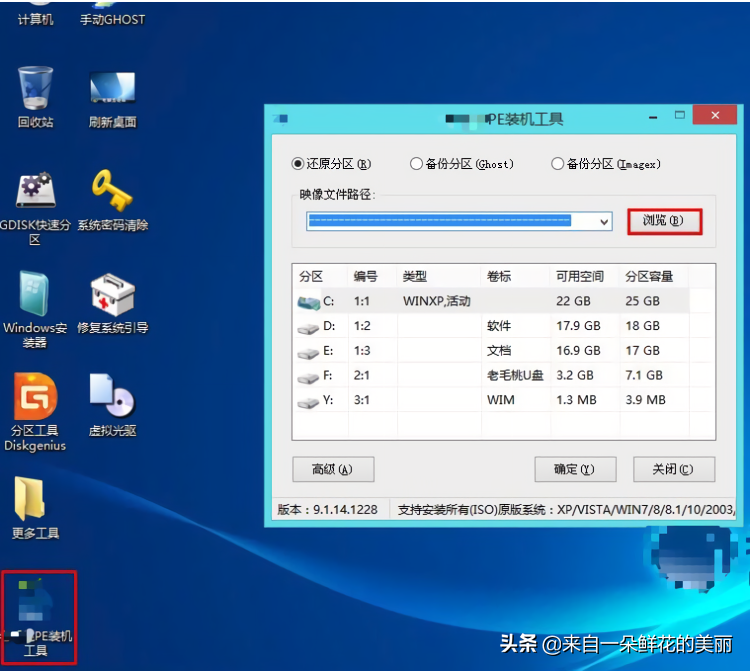Select 备份分区 (Imagex) radio option
The image size is (750, 671).
pos(606,164)
